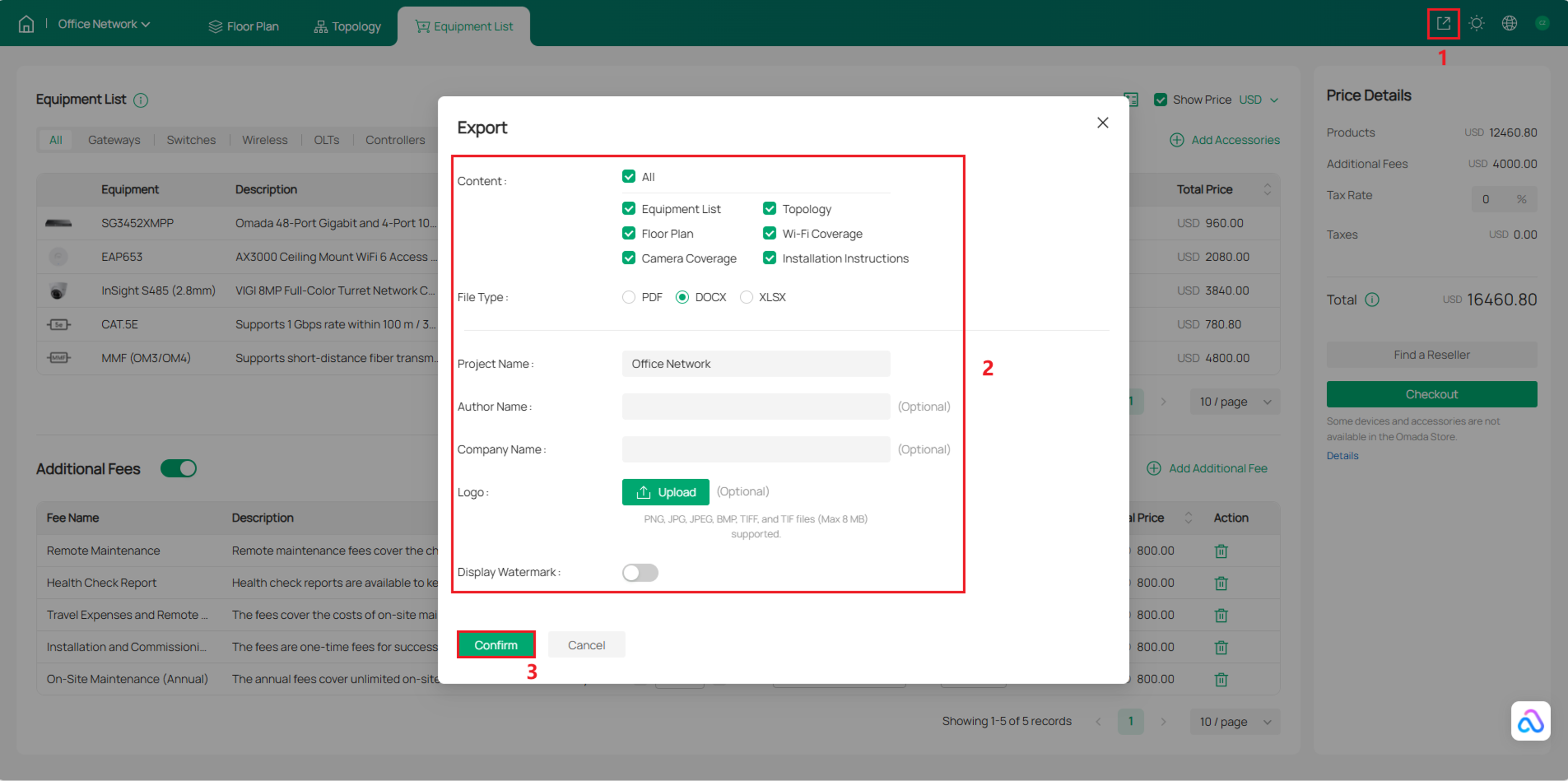Enable the Display Watermark switch

640,573
